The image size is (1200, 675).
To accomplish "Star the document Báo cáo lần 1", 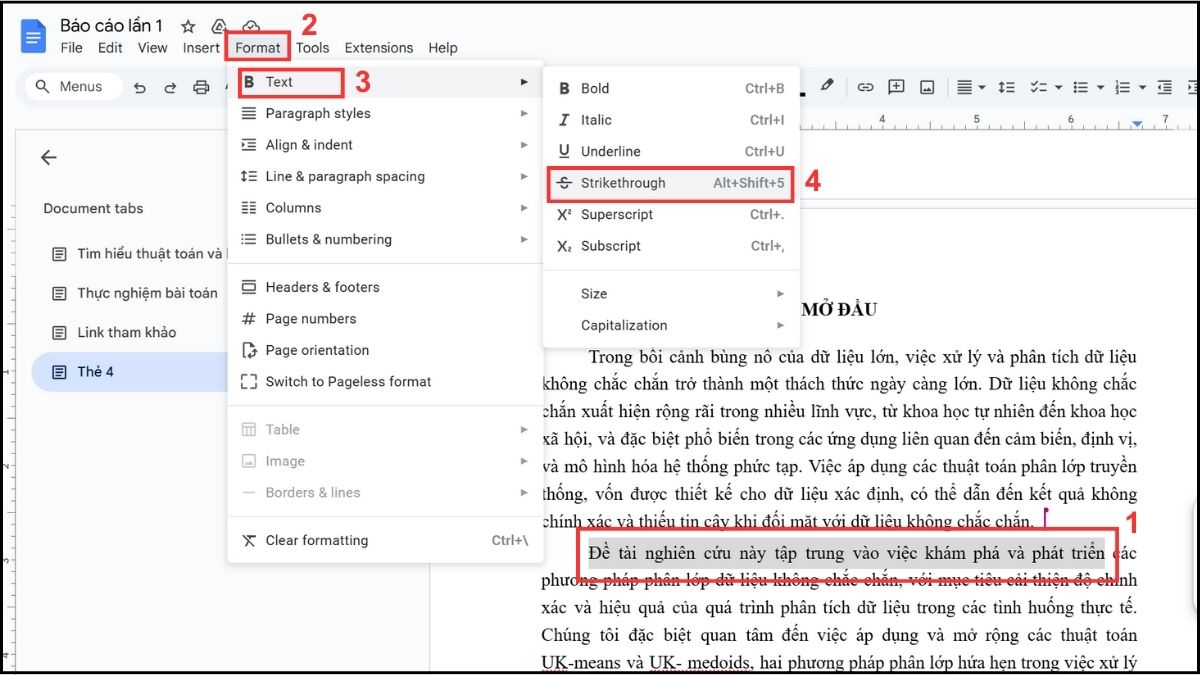I will (188, 26).
